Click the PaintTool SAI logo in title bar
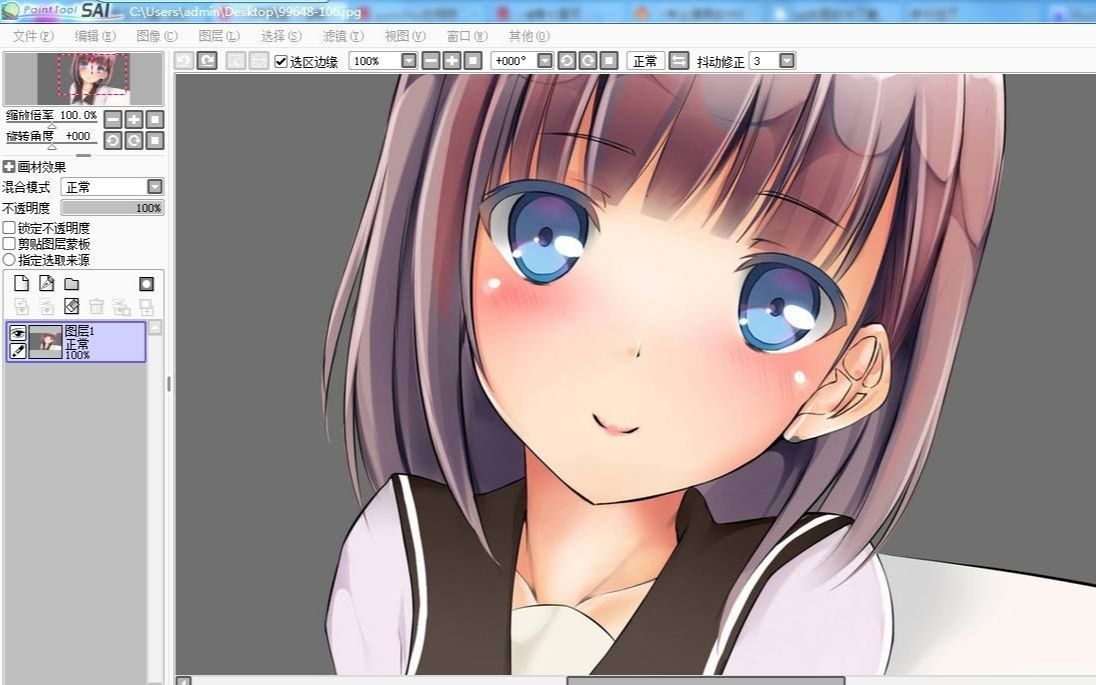The width and height of the screenshot is (1096, 685). tap(62, 10)
